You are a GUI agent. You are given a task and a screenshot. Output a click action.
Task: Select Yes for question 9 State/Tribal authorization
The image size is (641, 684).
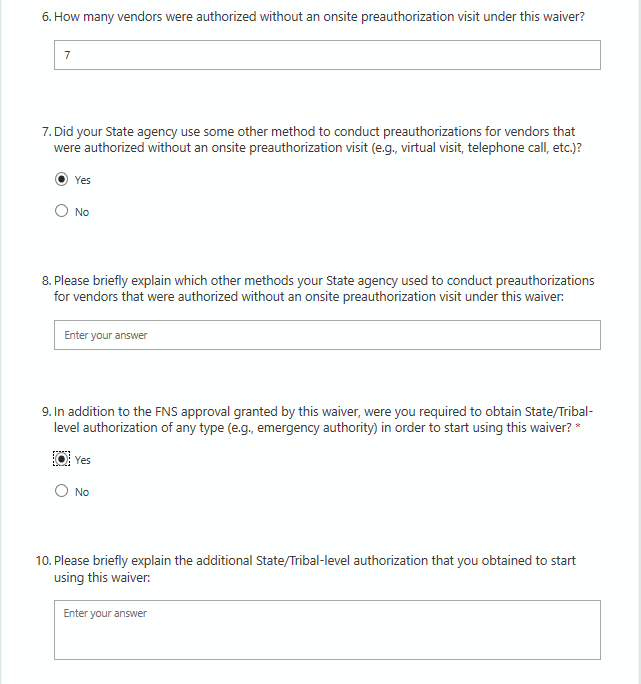62,460
